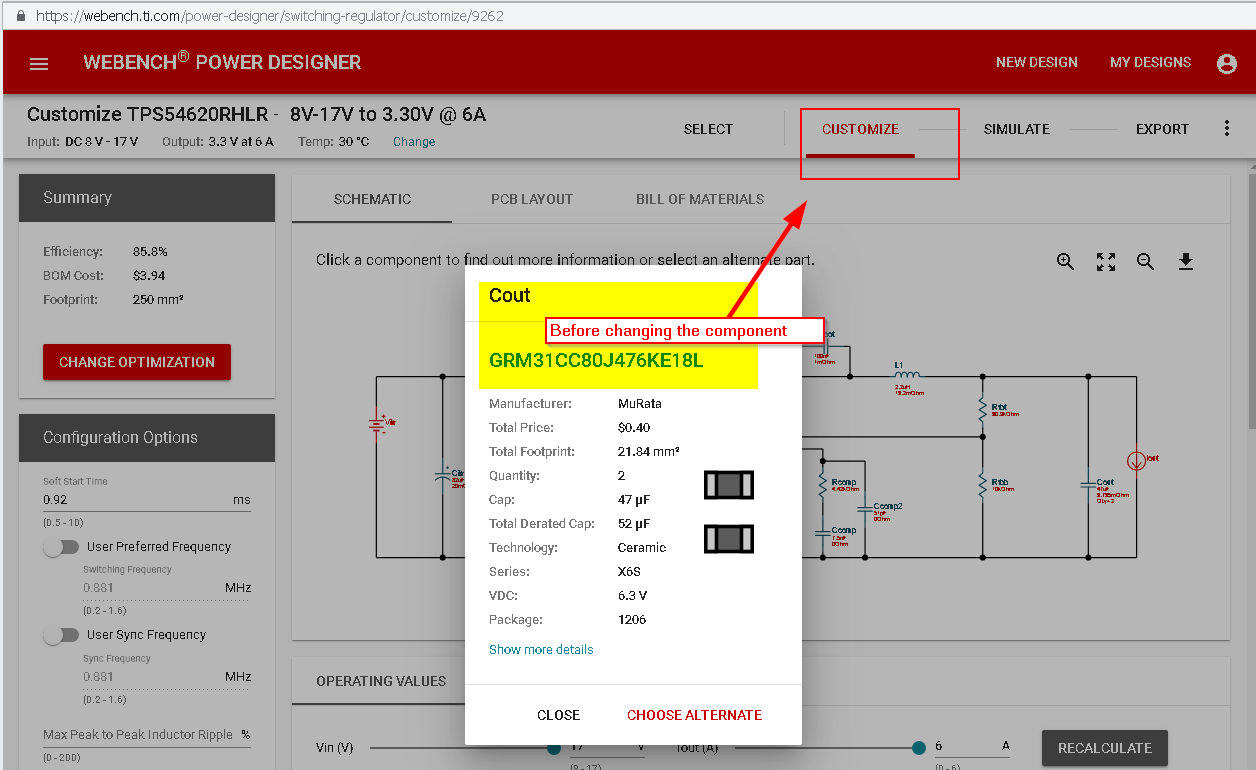Zoom in on the schematic

[x=1066, y=262]
